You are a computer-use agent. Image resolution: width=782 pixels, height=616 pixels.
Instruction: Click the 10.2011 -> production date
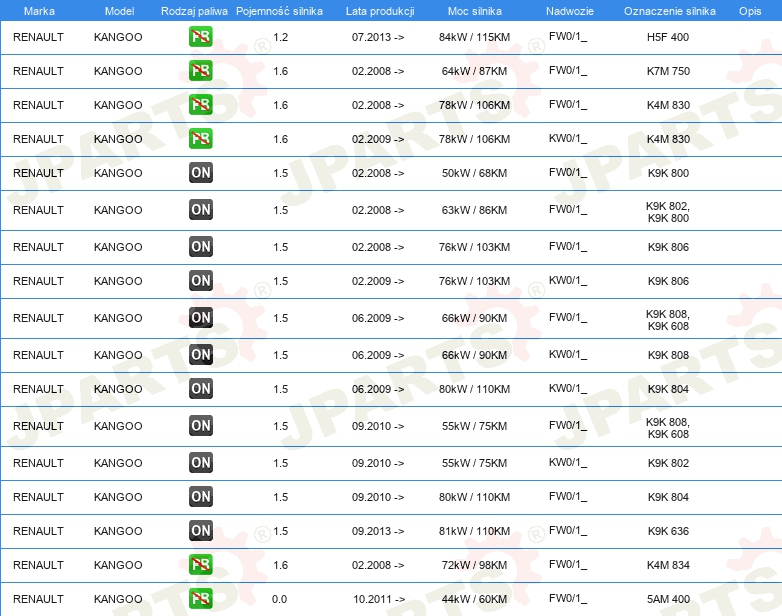click(379, 599)
